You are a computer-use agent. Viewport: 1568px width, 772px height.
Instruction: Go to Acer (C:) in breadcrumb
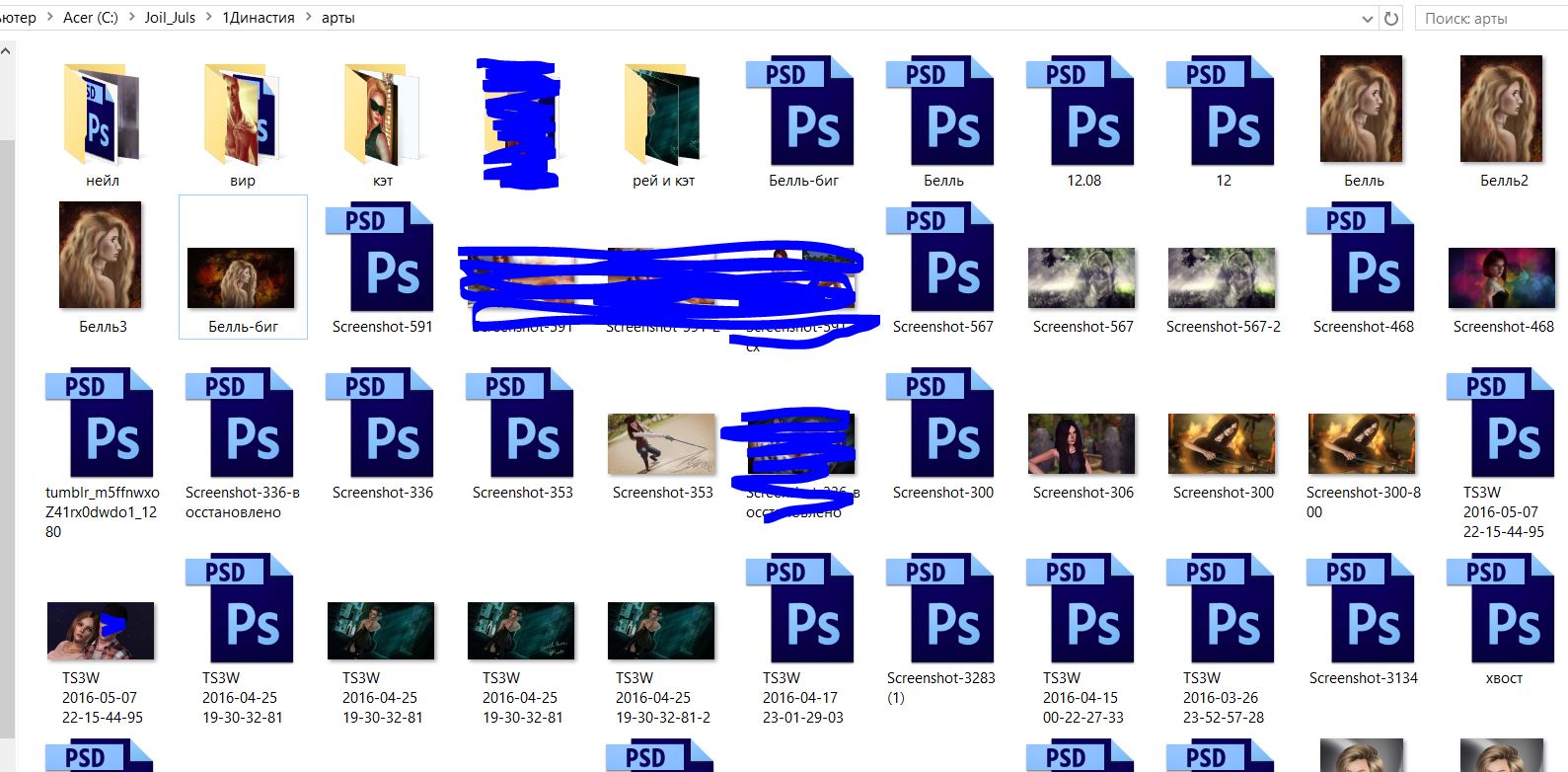pyautogui.click(x=91, y=18)
